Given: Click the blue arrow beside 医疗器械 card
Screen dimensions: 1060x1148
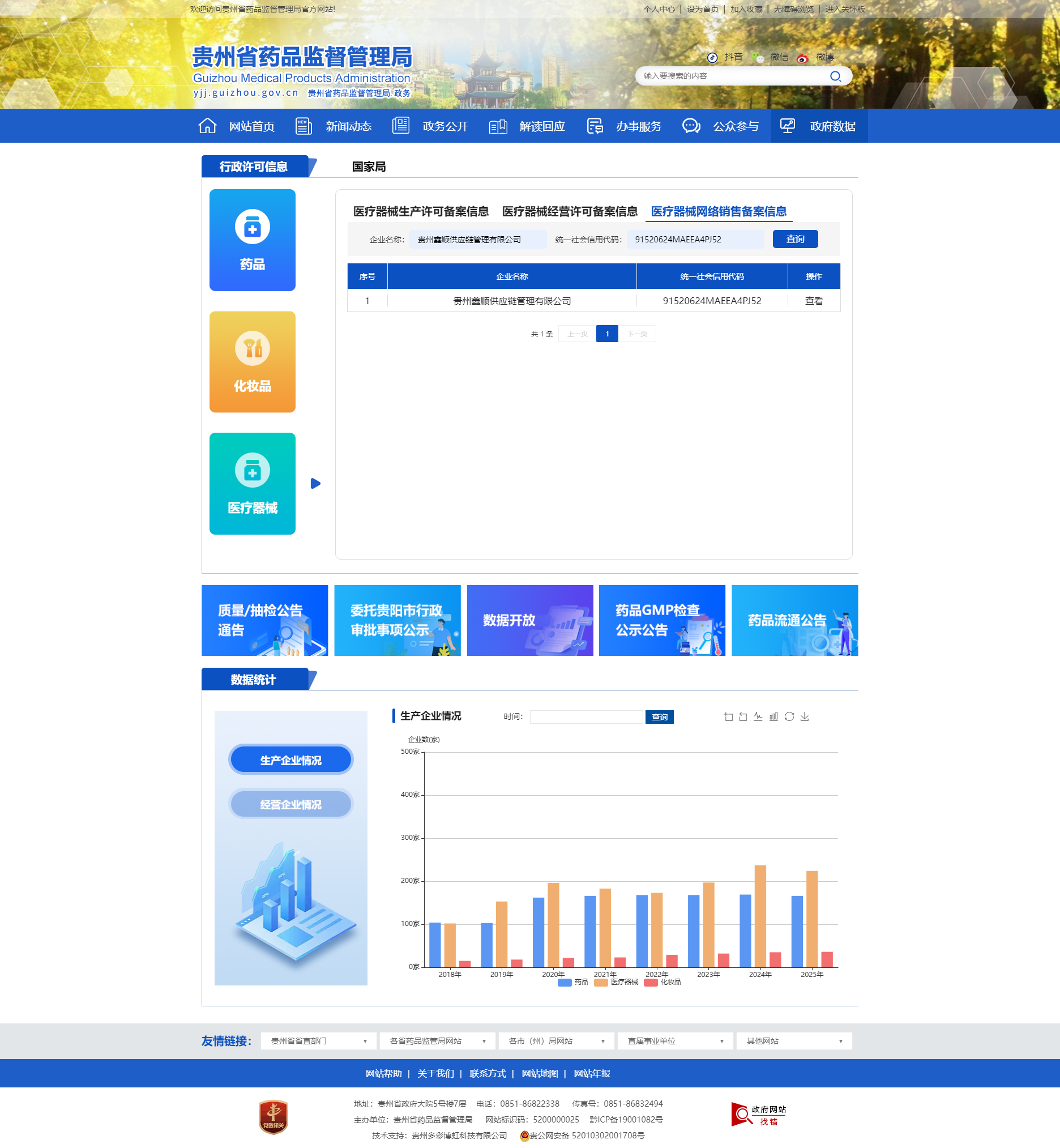Looking at the screenshot, I should (315, 484).
